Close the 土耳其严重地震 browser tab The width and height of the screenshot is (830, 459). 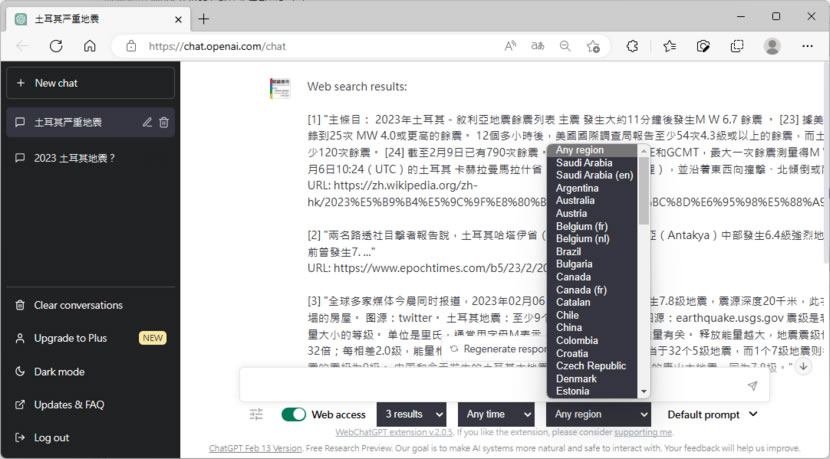pyautogui.click(x=178, y=20)
